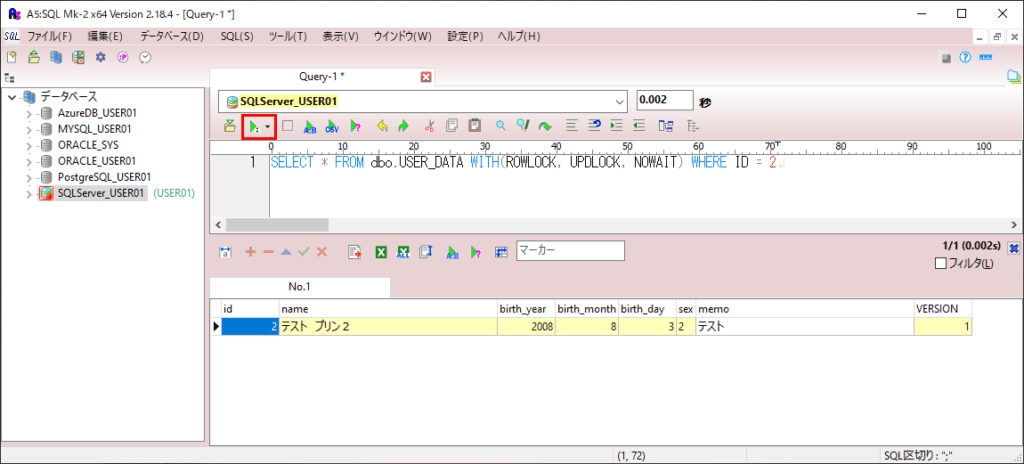1024x464 pixels.
Task: Click the undo arrow icon in query toolbar
Action: point(381,127)
